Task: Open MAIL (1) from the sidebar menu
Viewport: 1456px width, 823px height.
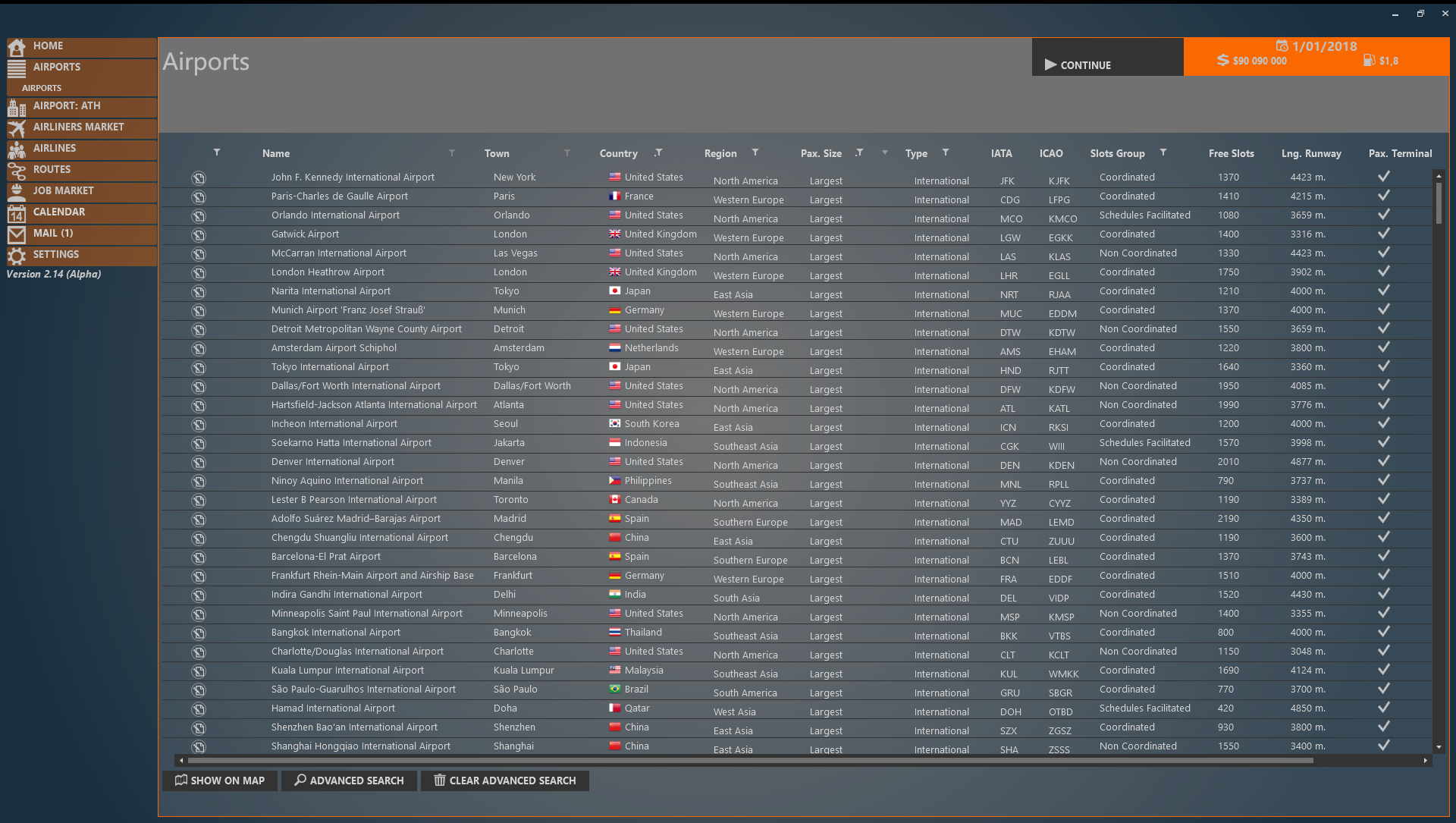Action: pyautogui.click(x=82, y=234)
